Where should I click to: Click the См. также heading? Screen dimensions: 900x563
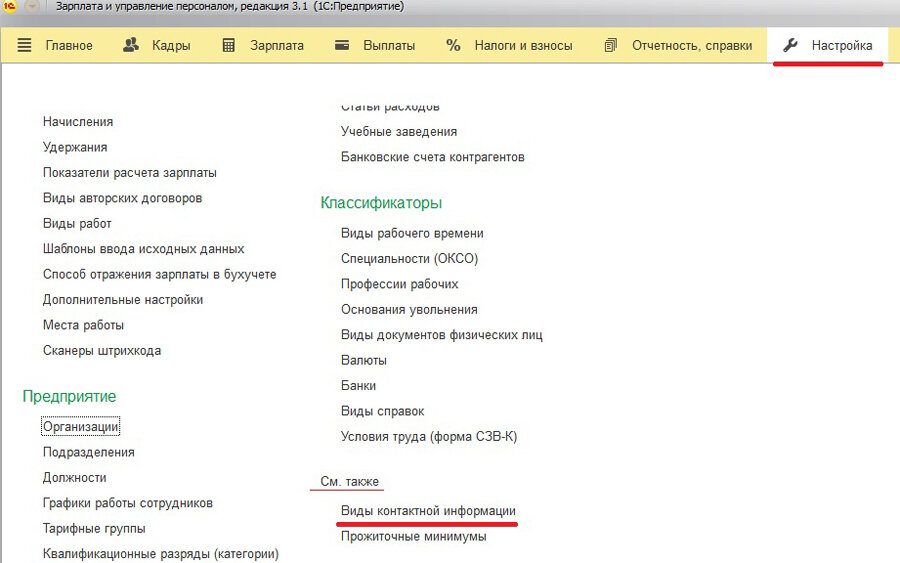(x=350, y=481)
